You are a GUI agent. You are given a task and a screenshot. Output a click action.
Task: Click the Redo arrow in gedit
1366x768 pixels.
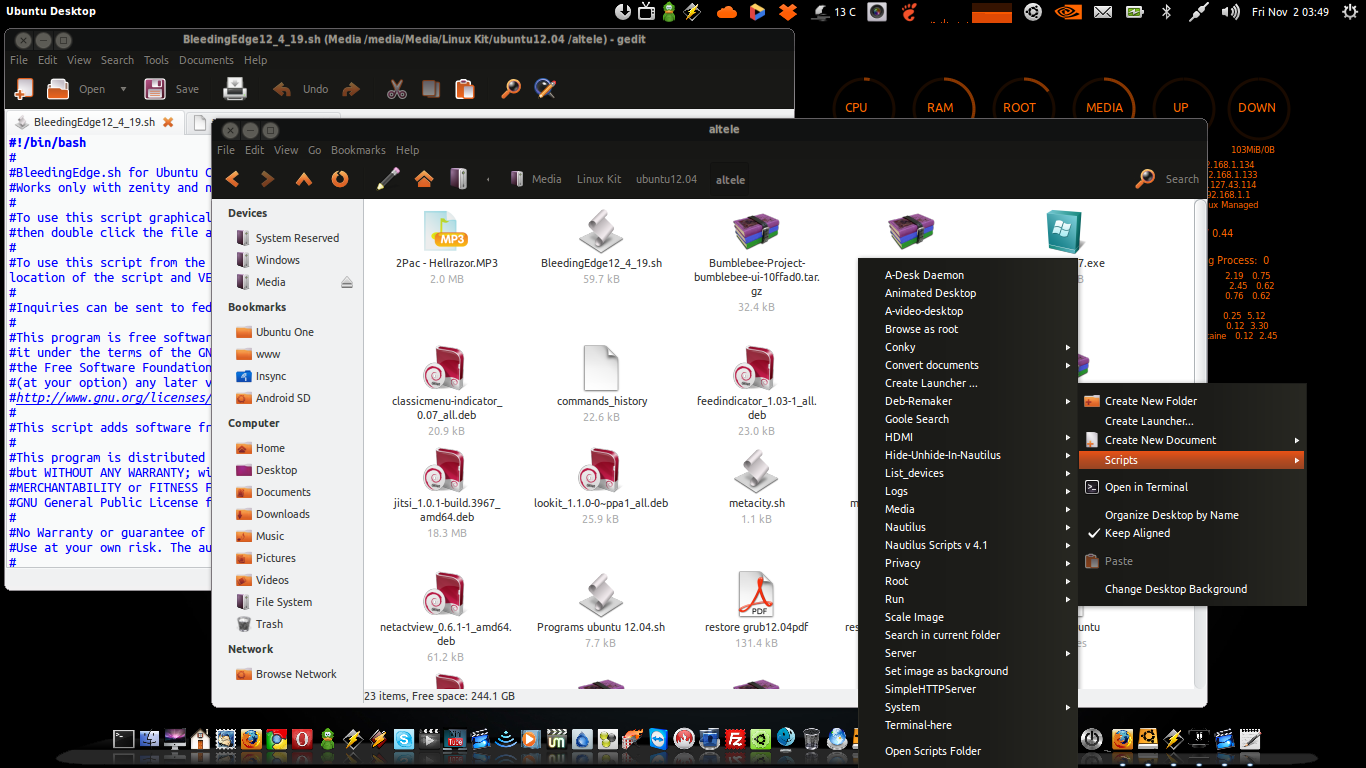pos(350,89)
